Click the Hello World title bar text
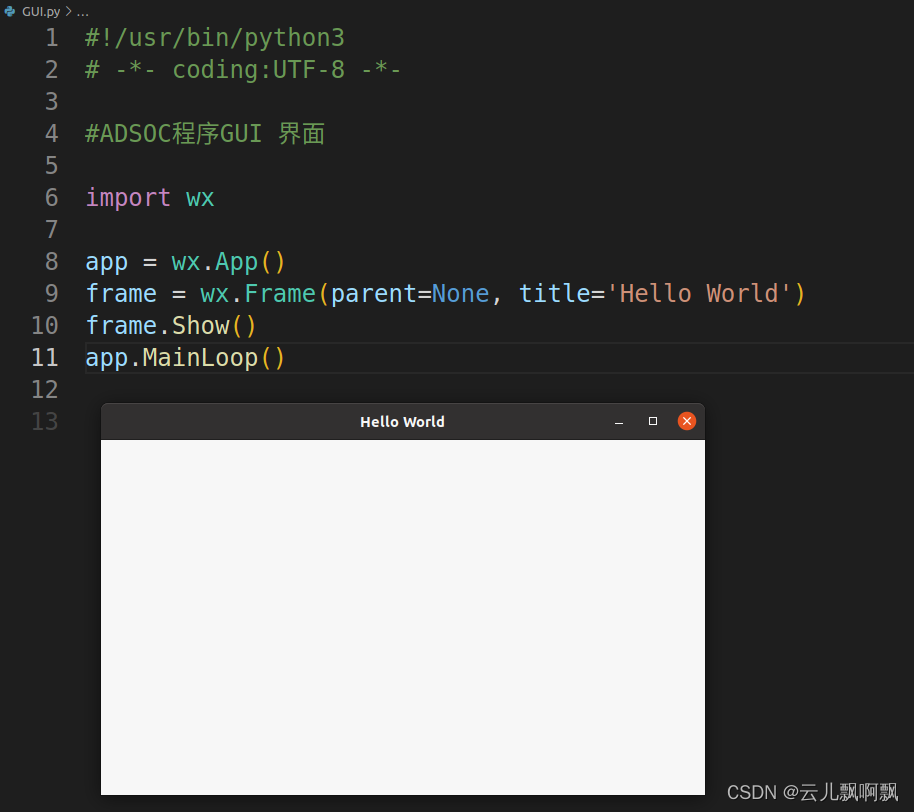This screenshot has width=914, height=812. click(x=402, y=421)
